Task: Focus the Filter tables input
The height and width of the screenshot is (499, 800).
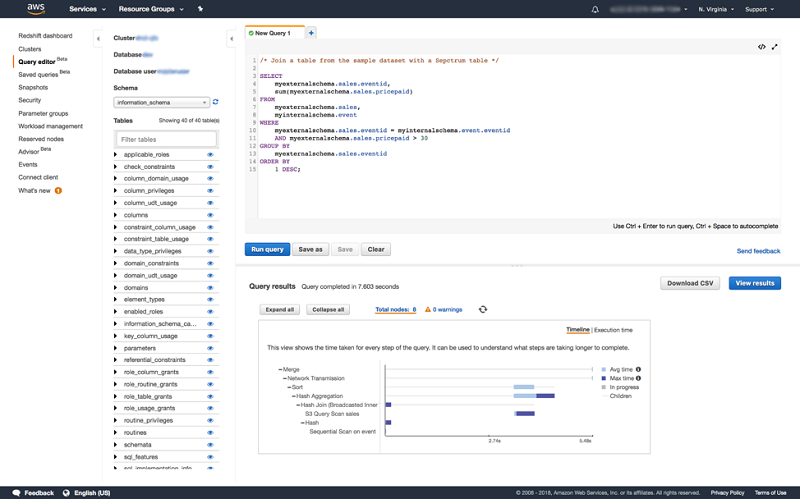Action: pos(166,139)
